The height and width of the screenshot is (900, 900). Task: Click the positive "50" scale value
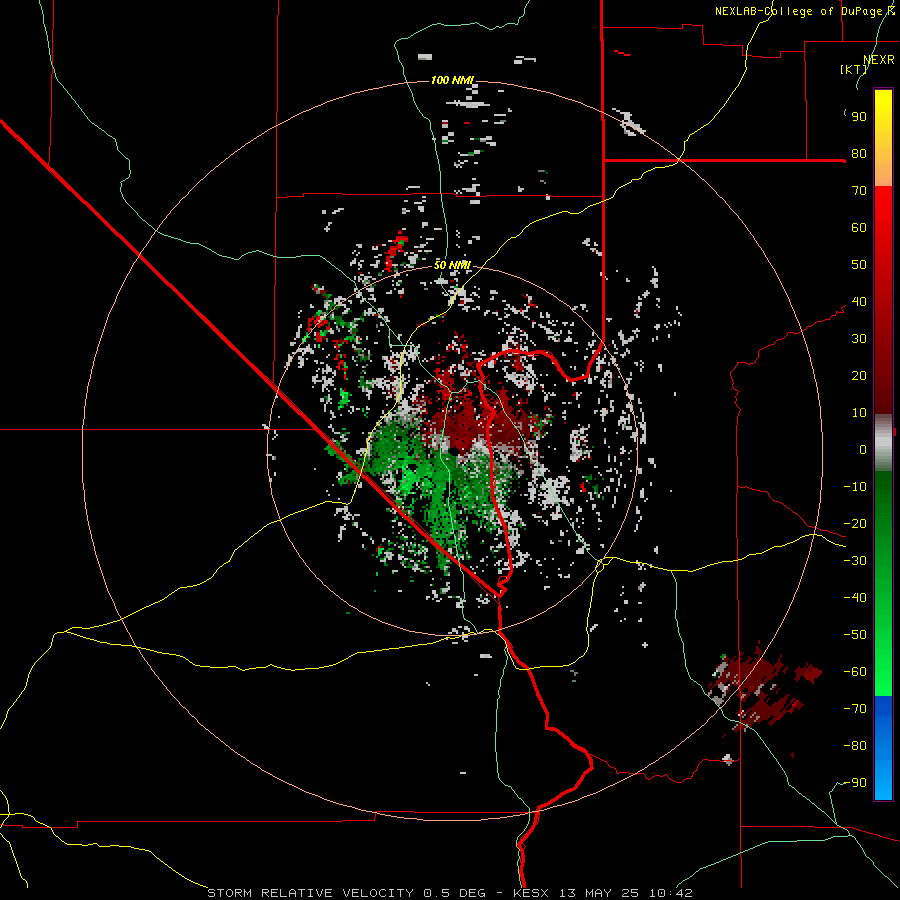click(x=859, y=265)
